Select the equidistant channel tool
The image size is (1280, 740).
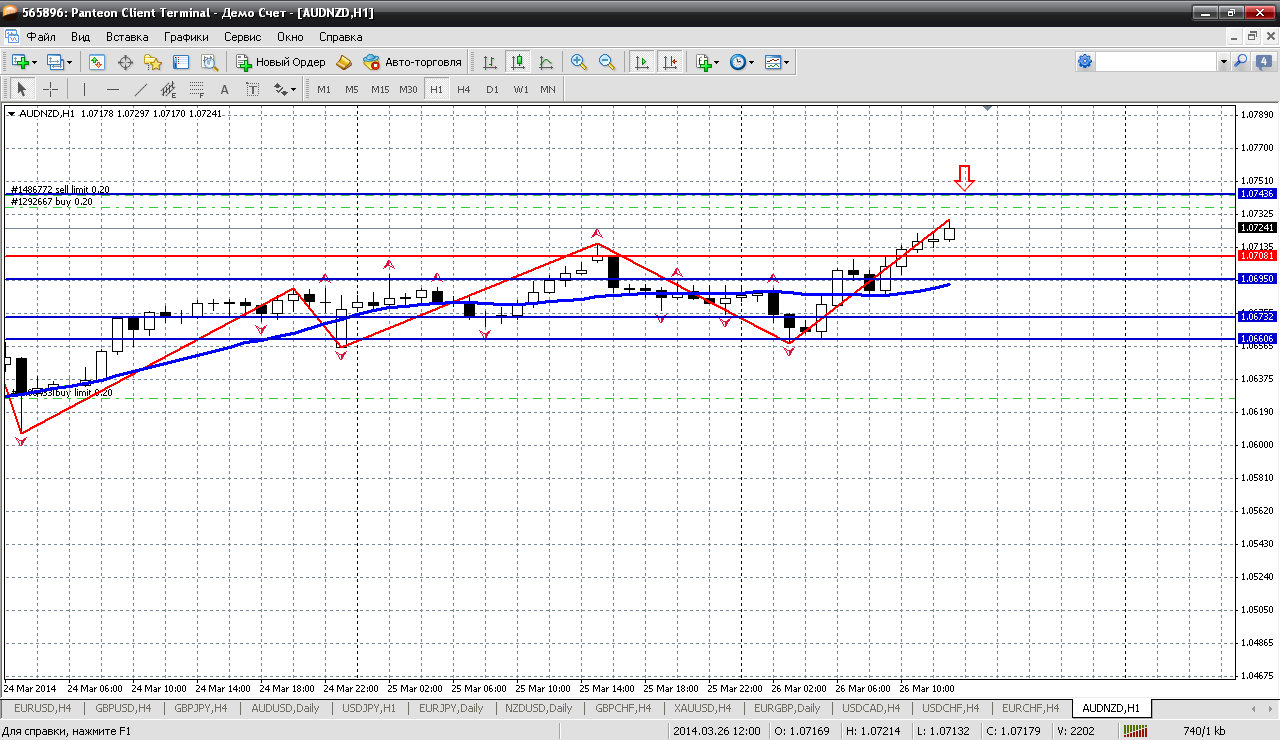169,89
